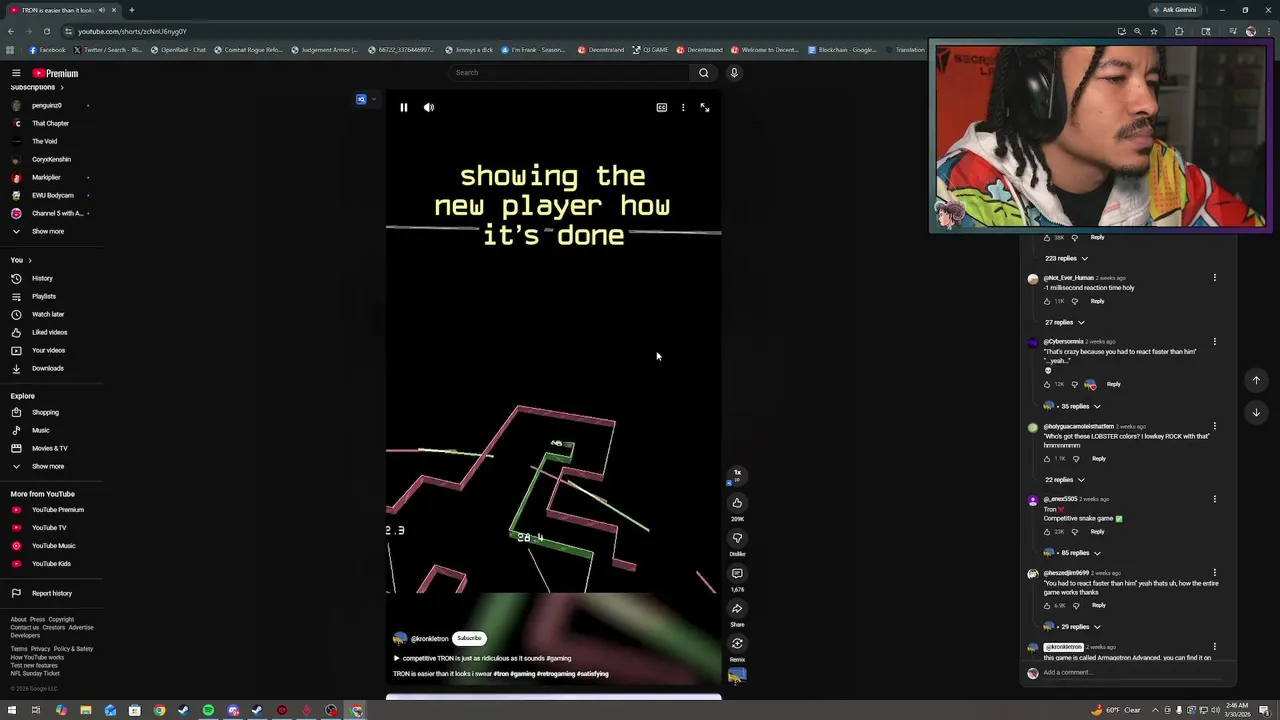Open the Windows Start menu
Screen dimensions: 1280x720
(11, 711)
